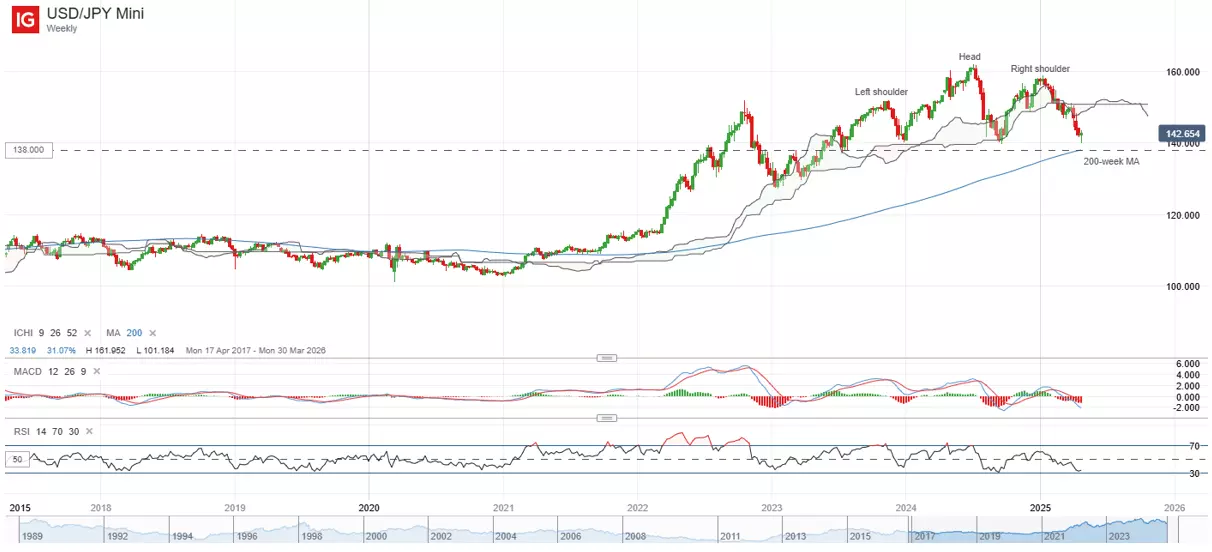The image size is (1212, 552).
Task: Select the Left shoulder annotation
Action: point(881,92)
